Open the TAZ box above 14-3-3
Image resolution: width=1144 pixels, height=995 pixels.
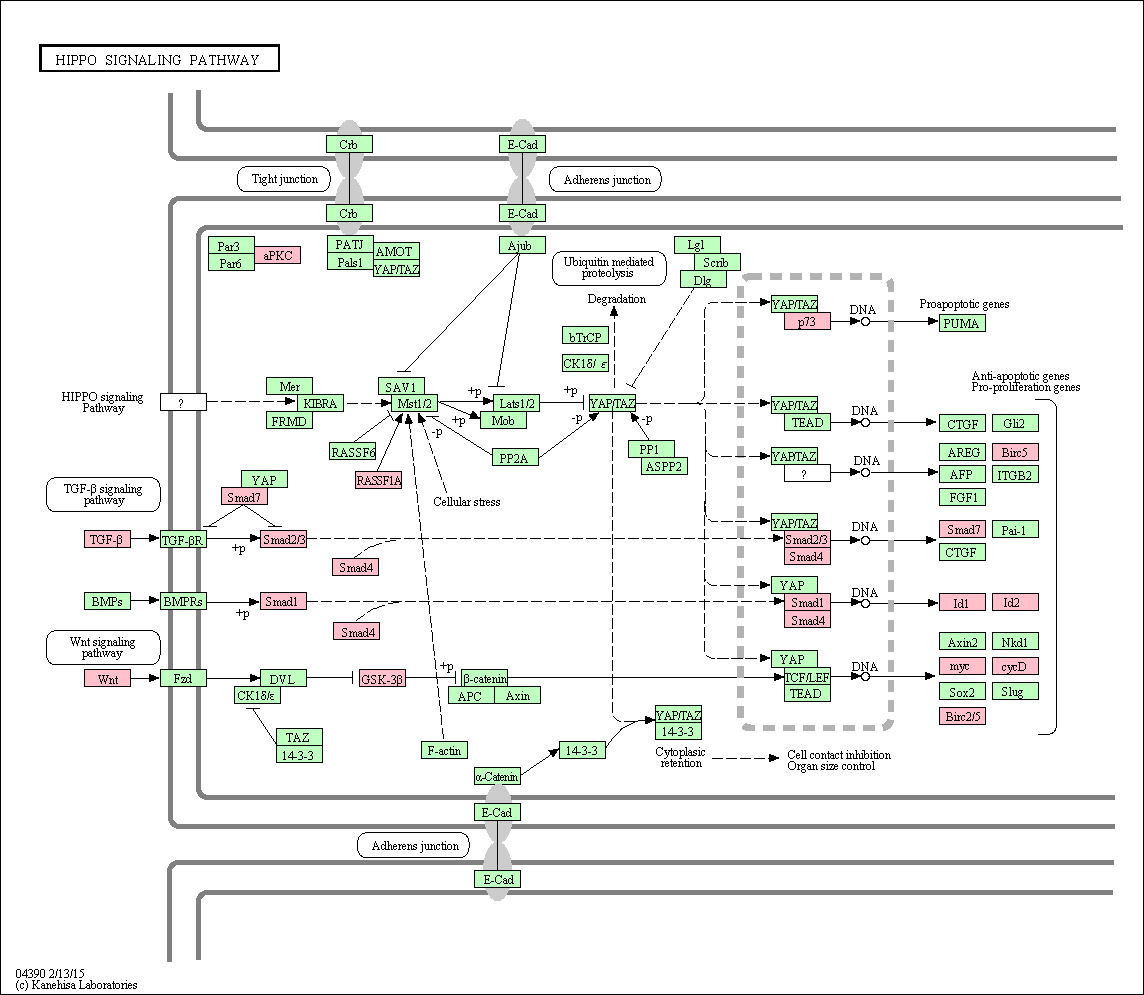click(299, 737)
